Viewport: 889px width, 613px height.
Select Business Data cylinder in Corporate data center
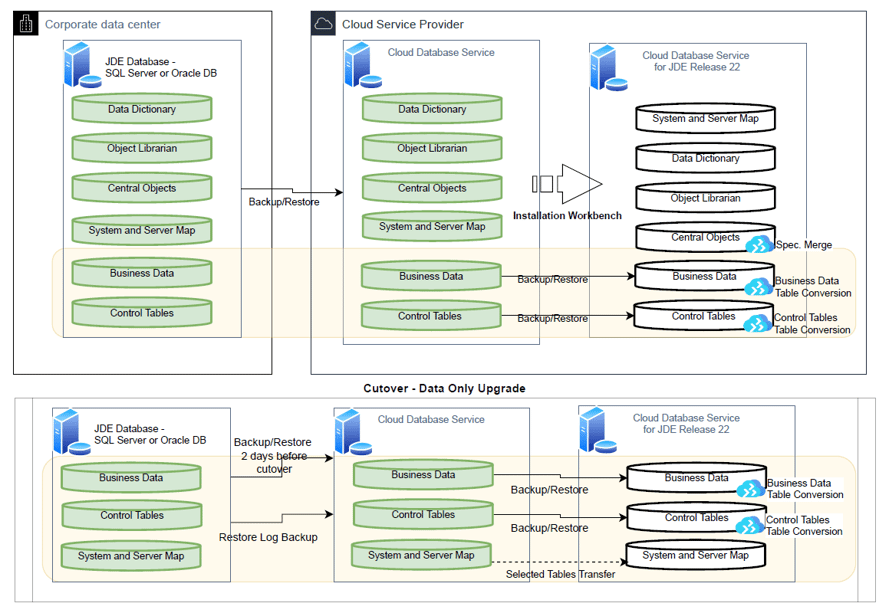[142, 273]
